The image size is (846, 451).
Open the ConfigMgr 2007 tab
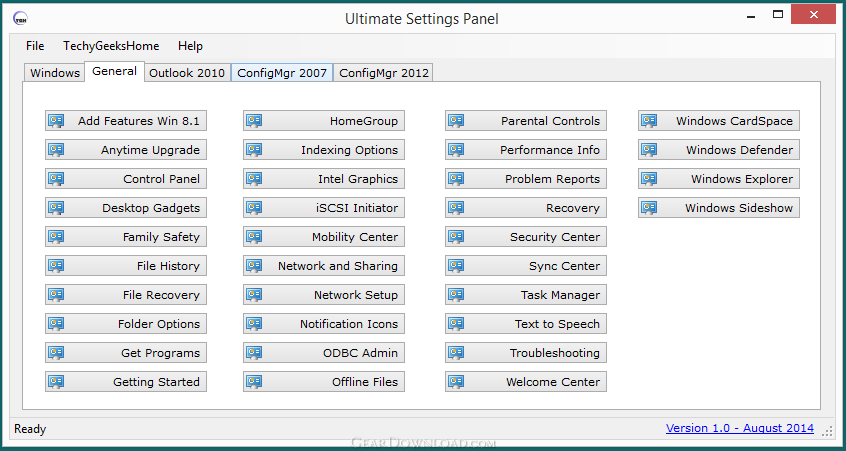tap(282, 73)
